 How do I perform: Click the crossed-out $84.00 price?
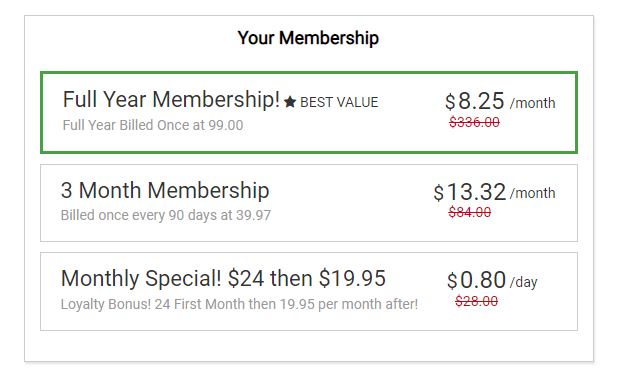pos(470,212)
